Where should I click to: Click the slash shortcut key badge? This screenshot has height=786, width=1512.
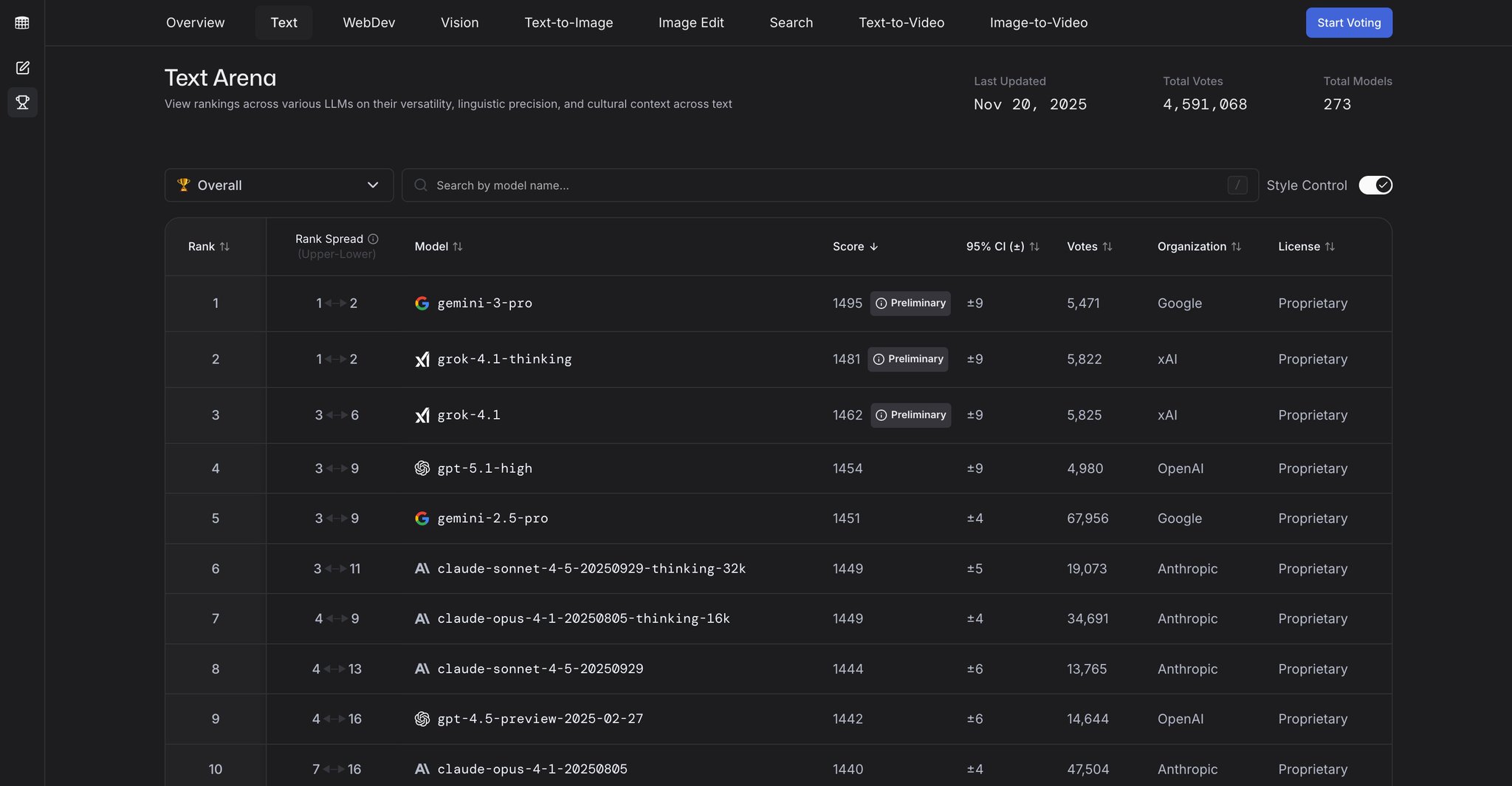pos(1237,185)
